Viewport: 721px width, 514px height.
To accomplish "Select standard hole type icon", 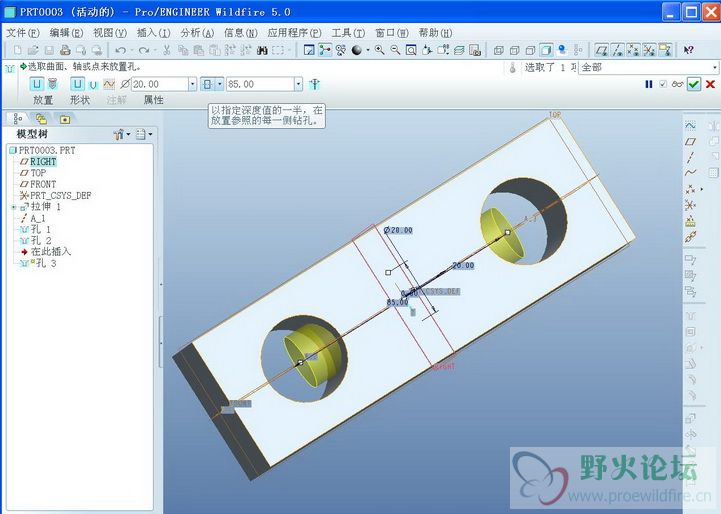I will (52, 84).
